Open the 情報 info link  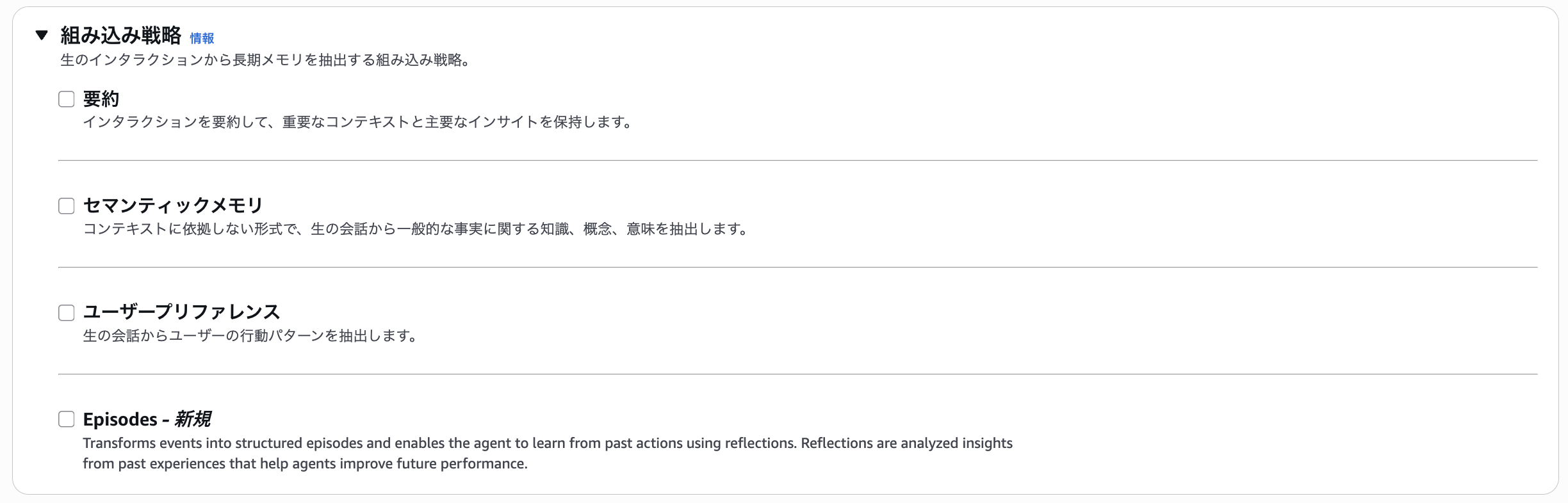click(202, 38)
